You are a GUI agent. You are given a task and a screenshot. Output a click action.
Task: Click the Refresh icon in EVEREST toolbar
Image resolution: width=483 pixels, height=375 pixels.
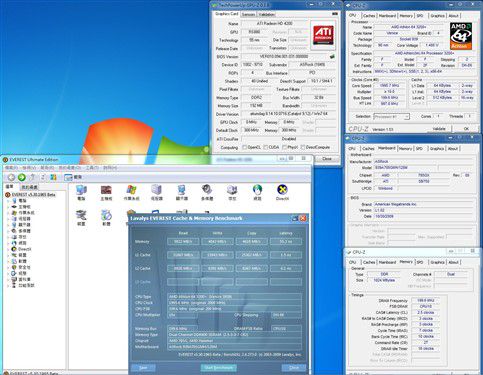tap(43, 177)
